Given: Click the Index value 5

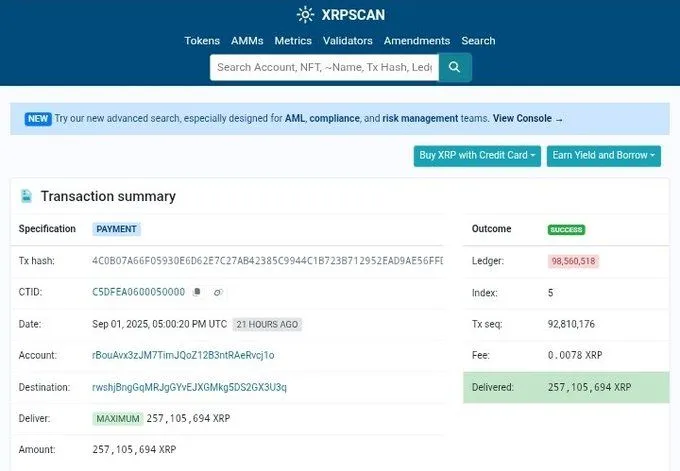Looking at the screenshot, I should click(x=550, y=293).
